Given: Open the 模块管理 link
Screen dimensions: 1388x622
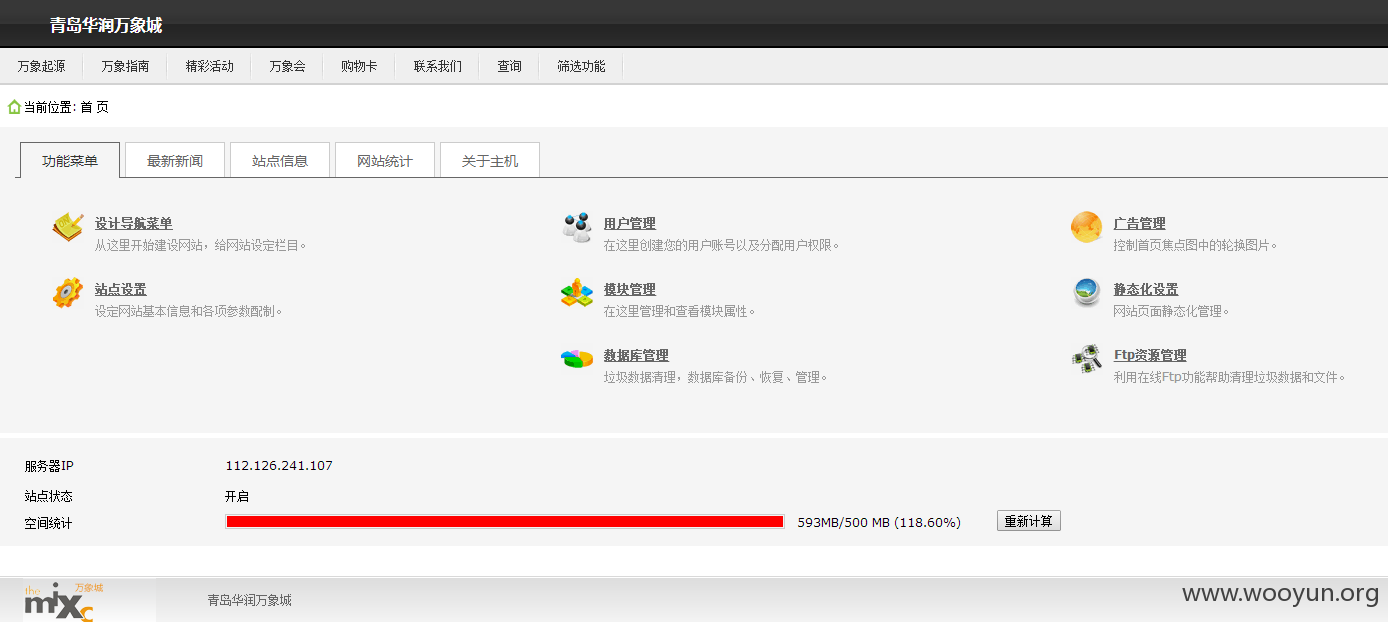Looking at the screenshot, I should coord(630,290).
